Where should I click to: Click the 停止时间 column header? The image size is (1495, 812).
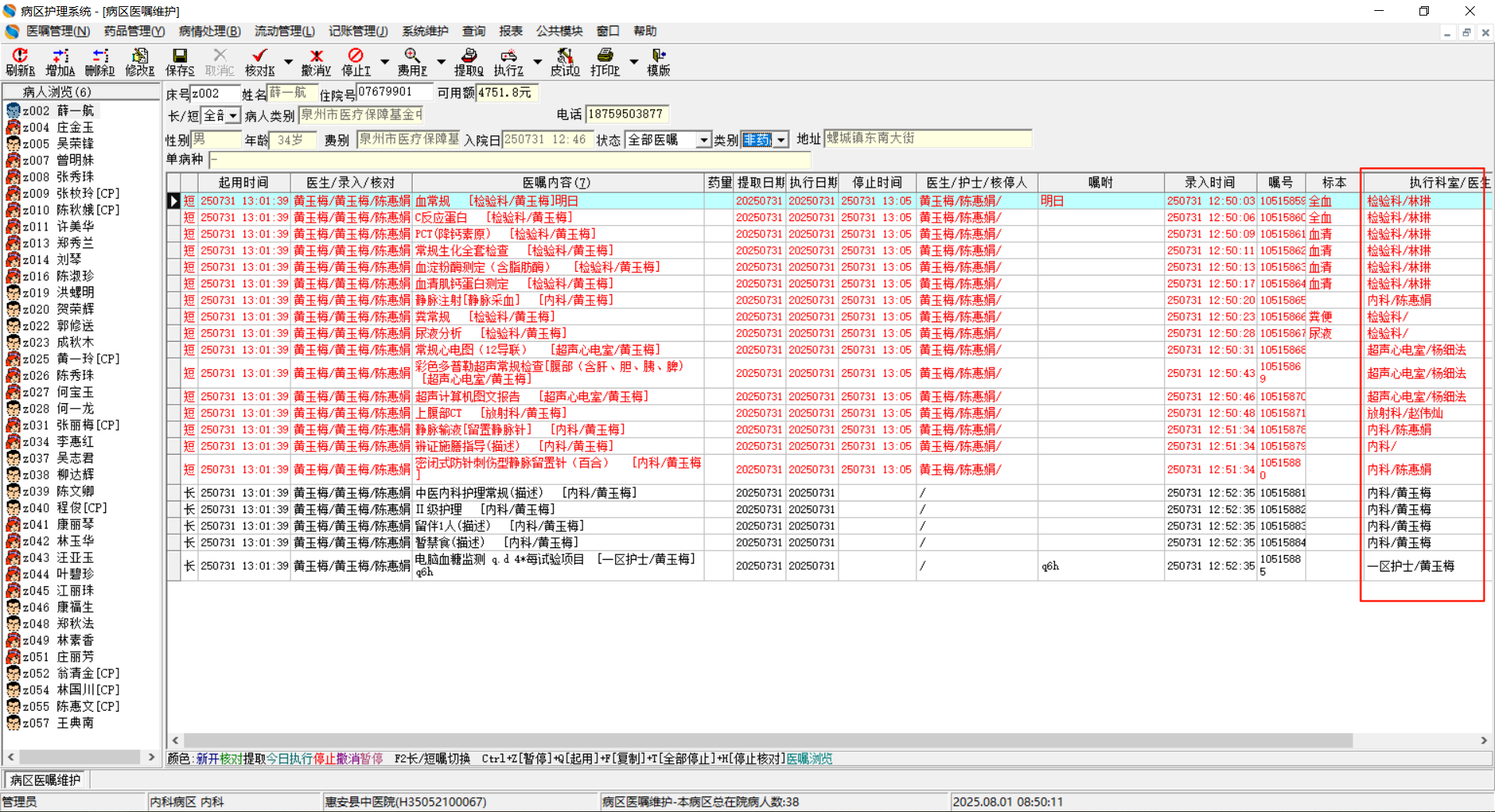click(878, 183)
